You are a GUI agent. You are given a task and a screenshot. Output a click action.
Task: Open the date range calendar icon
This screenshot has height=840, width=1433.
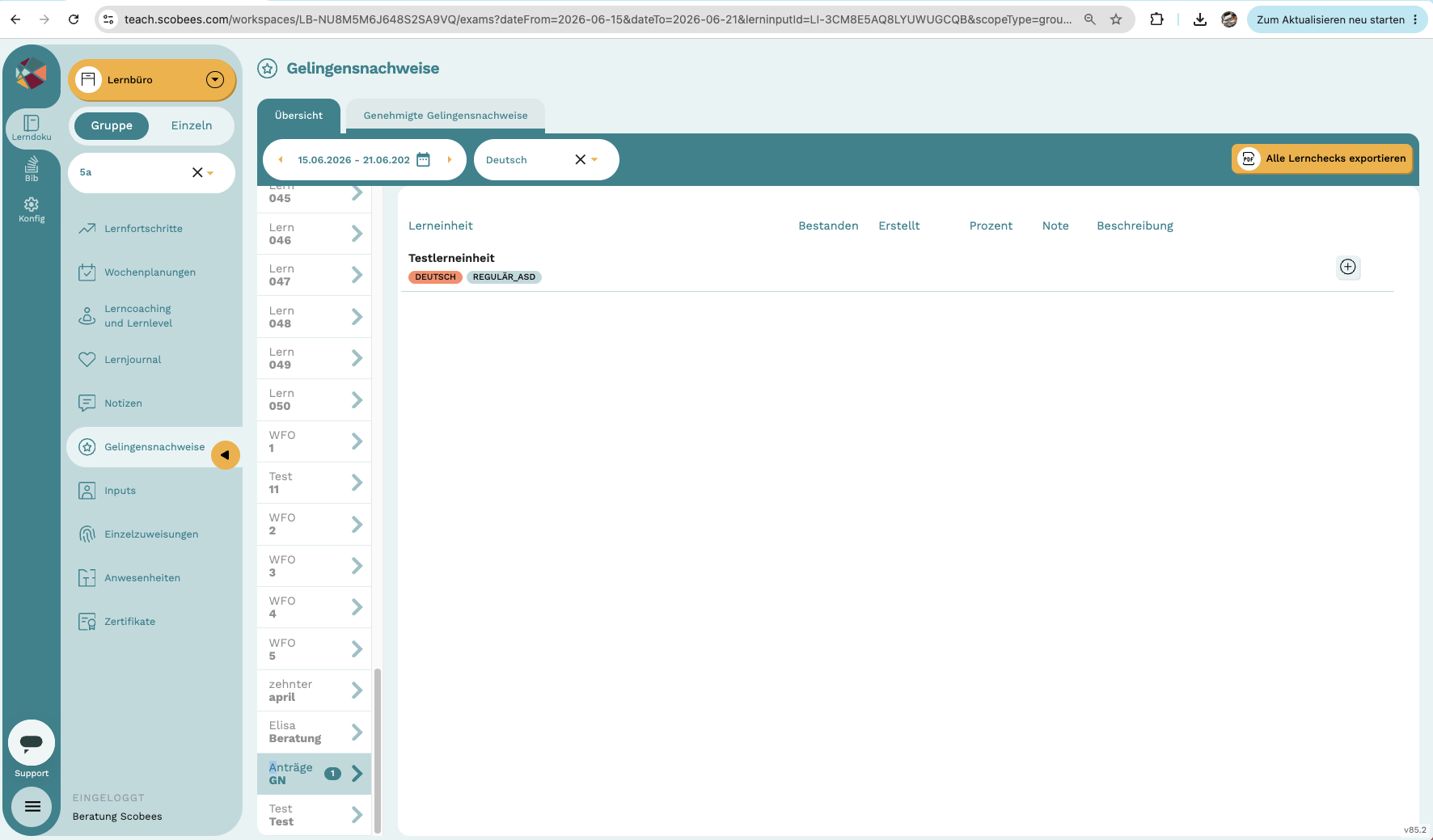coord(423,160)
